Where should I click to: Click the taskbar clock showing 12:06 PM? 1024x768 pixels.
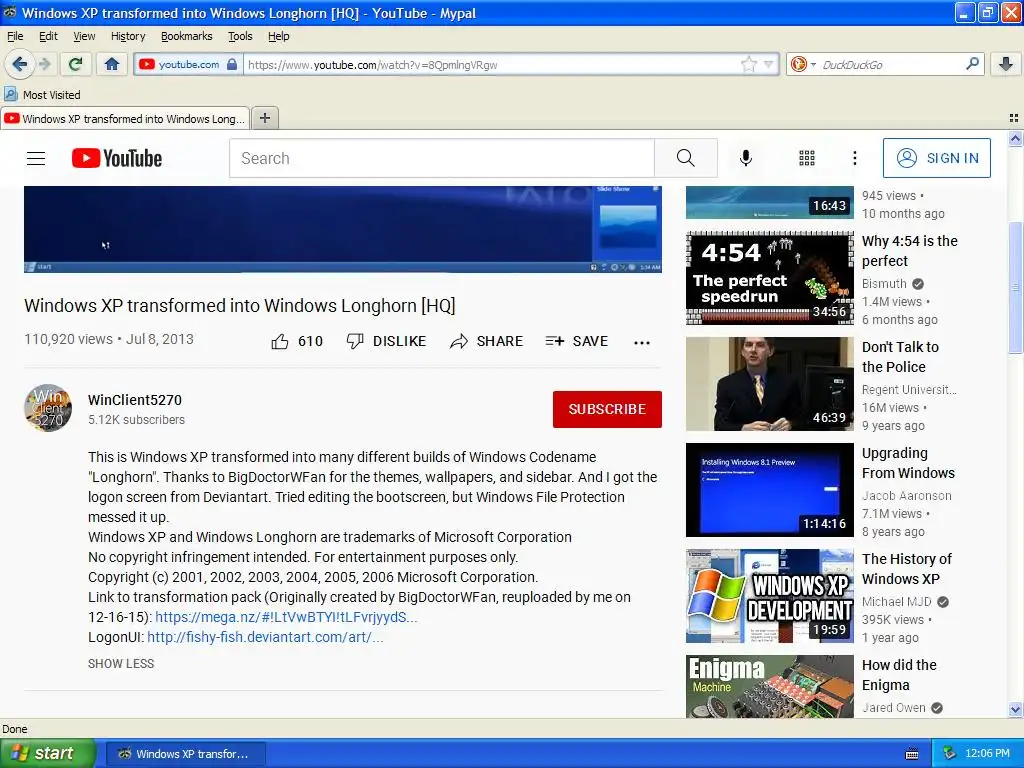(987, 754)
